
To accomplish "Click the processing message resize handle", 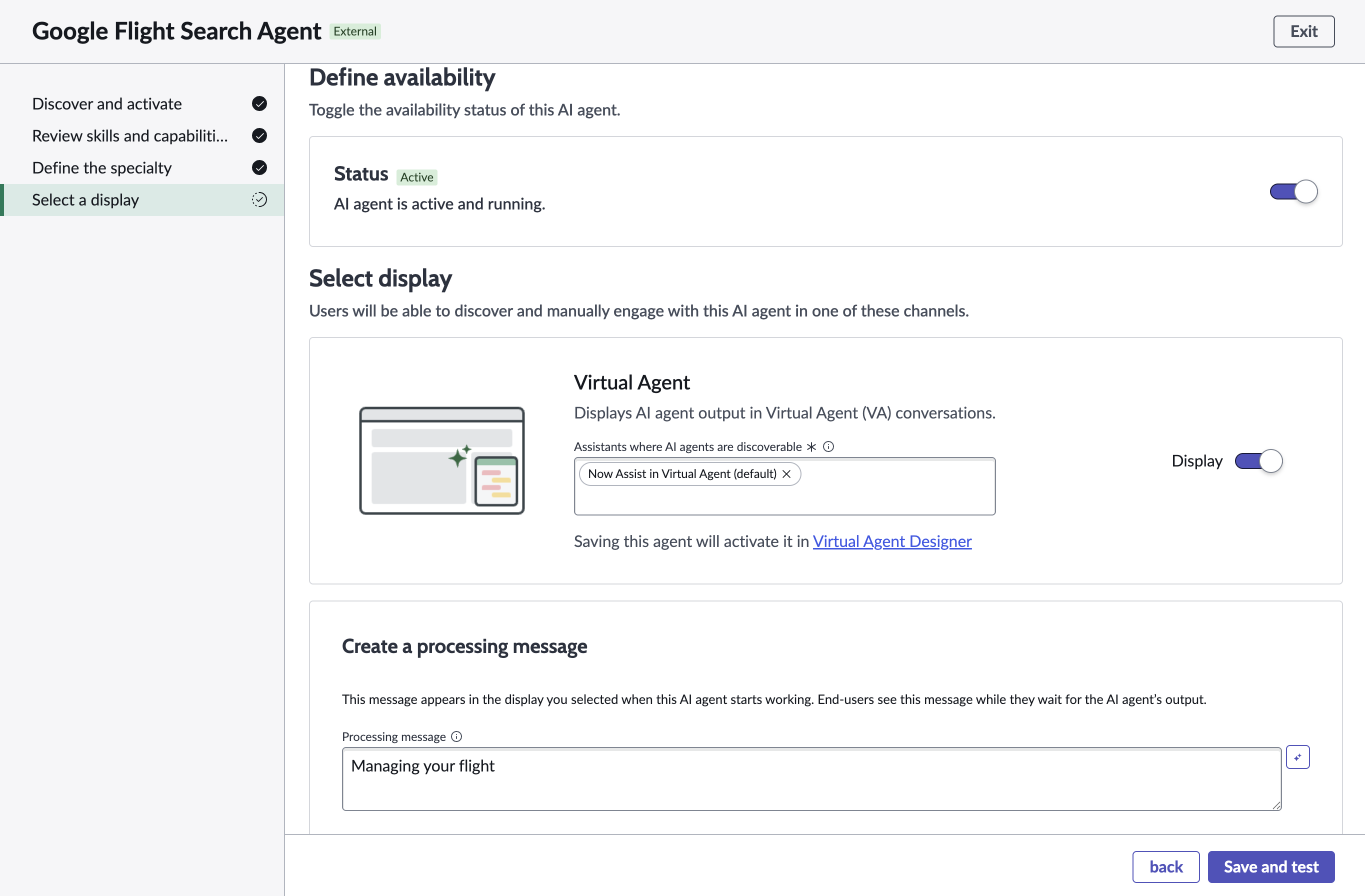I will (x=1276, y=805).
